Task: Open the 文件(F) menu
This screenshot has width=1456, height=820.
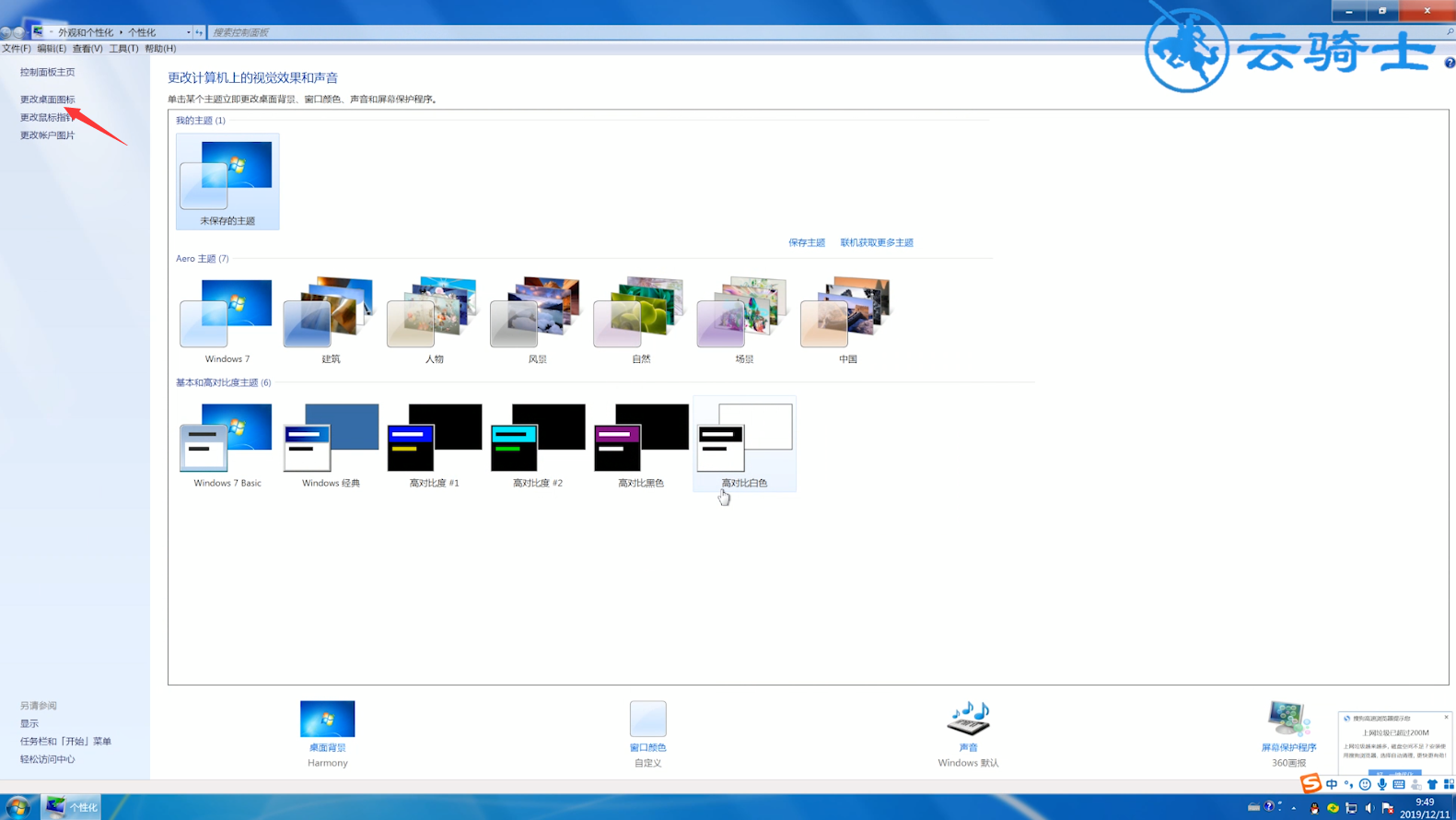Action: pyautogui.click(x=16, y=49)
